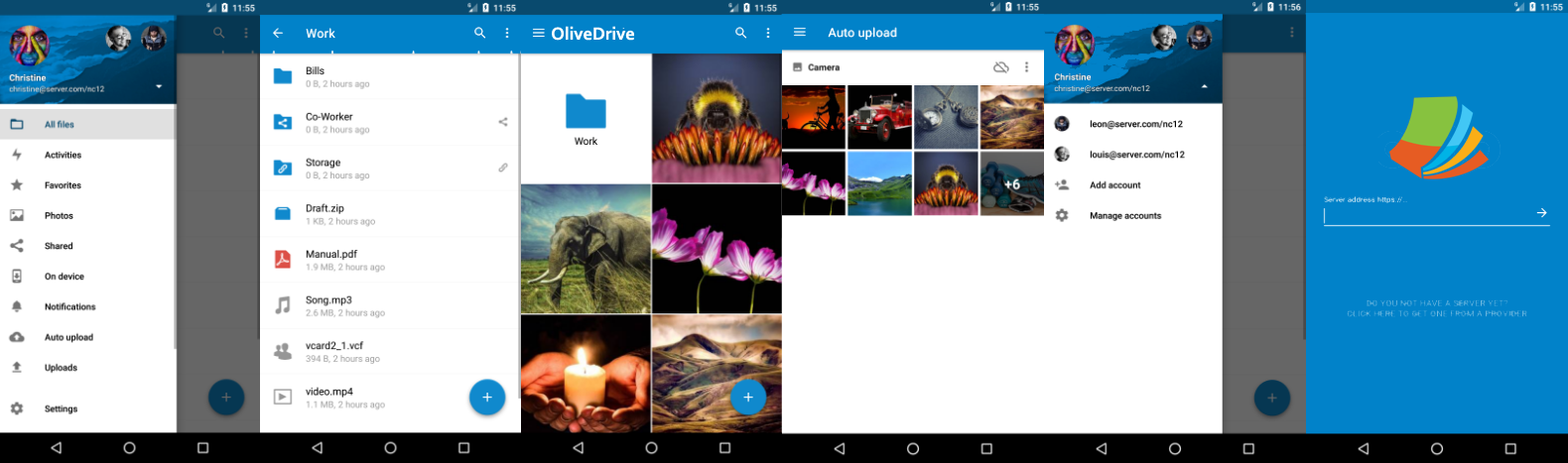Tap share icon on the Co-Worker row
This screenshot has width=1568, height=463.
503,122
